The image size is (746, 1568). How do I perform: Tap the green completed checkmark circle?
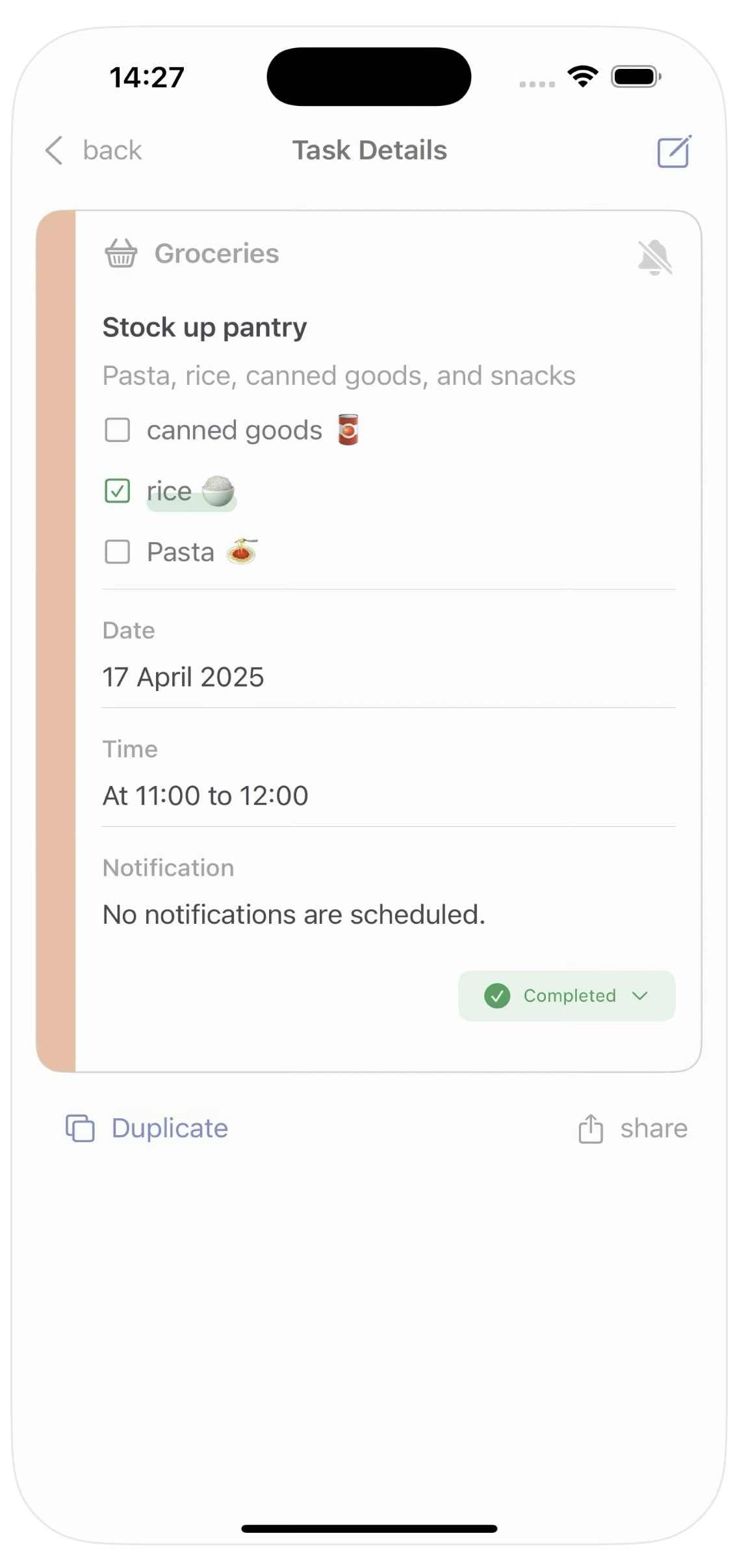497,996
